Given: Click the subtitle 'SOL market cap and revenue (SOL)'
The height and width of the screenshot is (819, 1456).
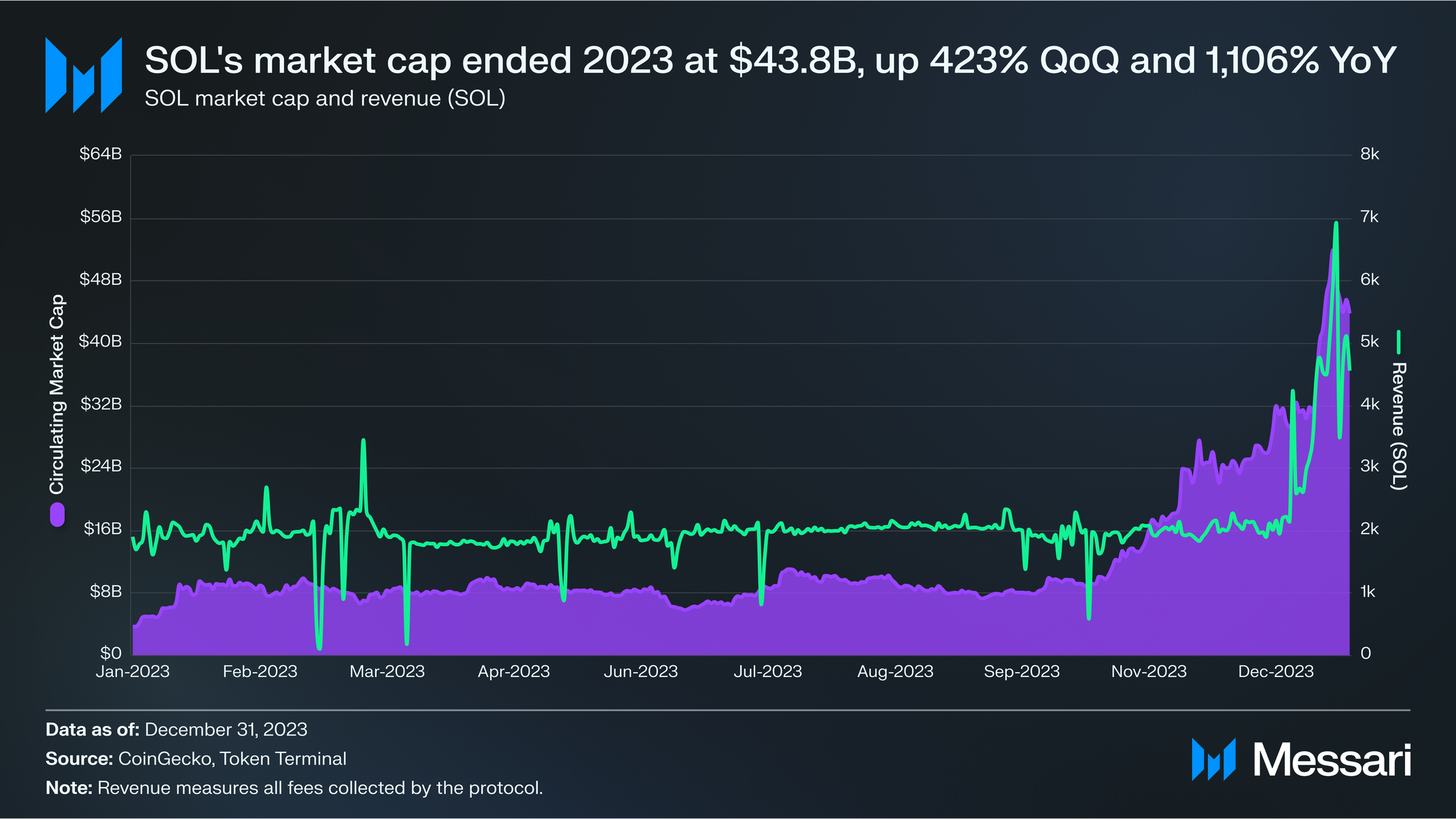Looking at the screenshot, I should coord(325,99).
